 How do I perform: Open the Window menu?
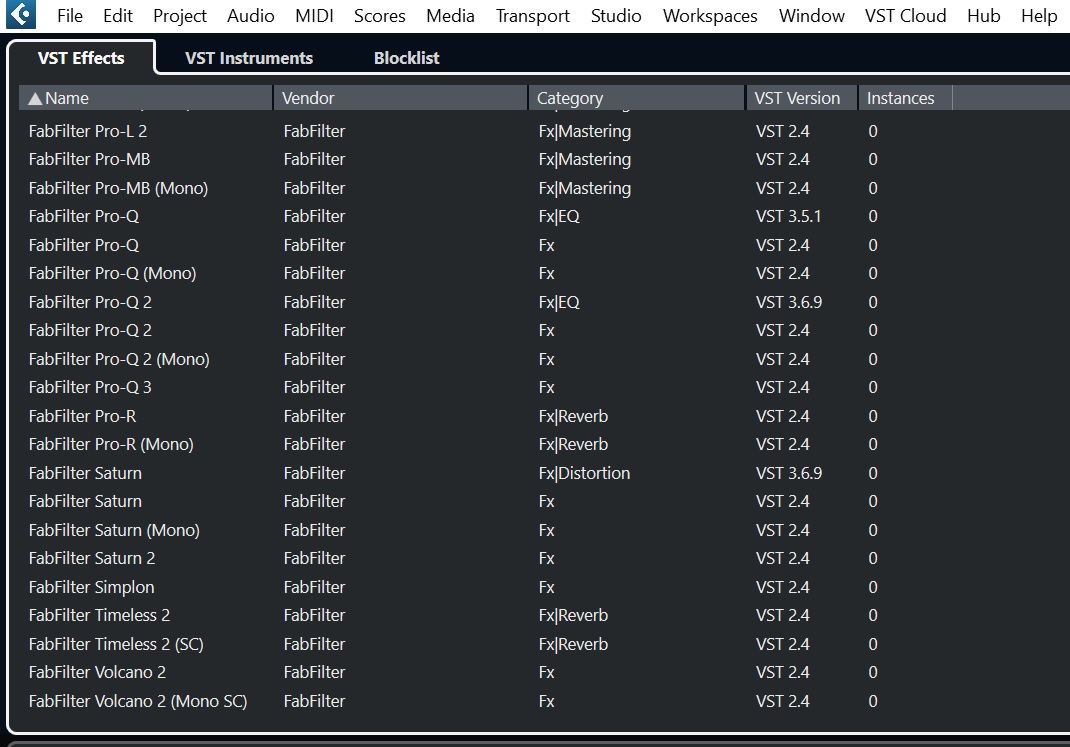tap(811, 16)
